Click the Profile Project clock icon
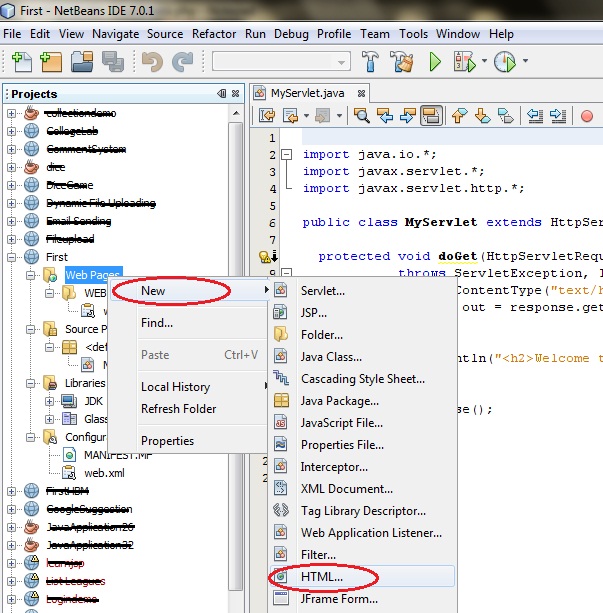 point(505,62)
